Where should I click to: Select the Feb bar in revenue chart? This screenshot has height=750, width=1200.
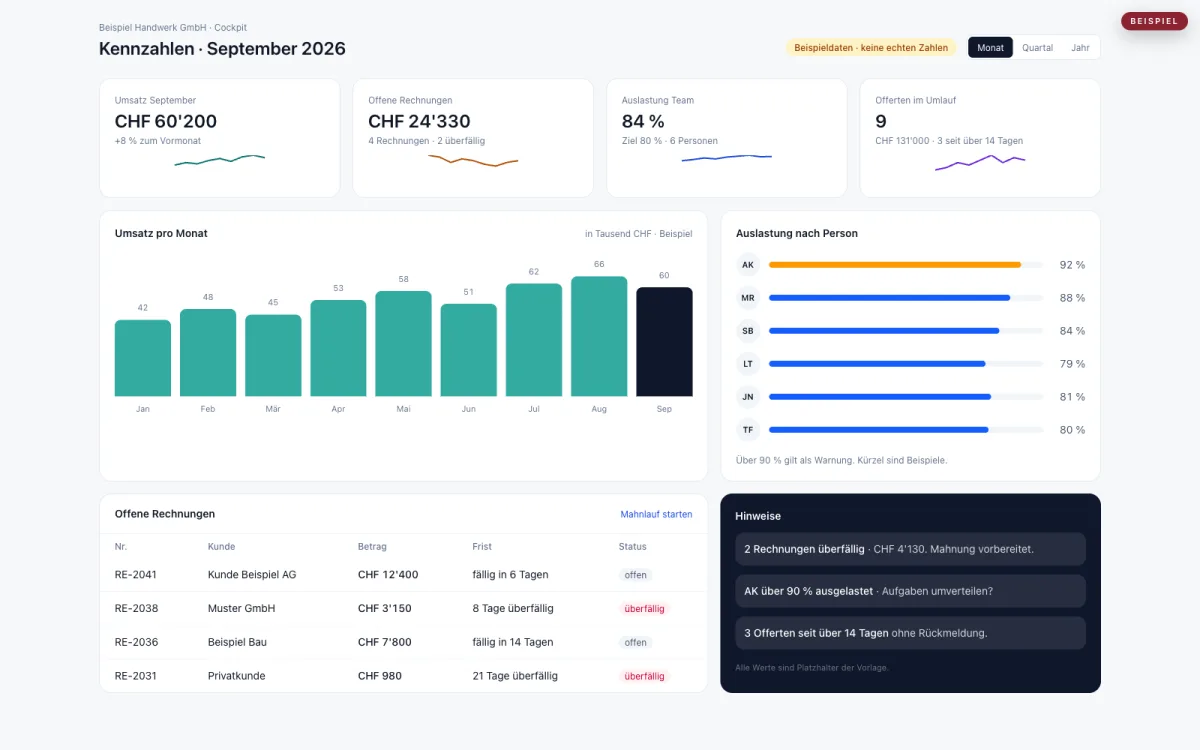208,353
